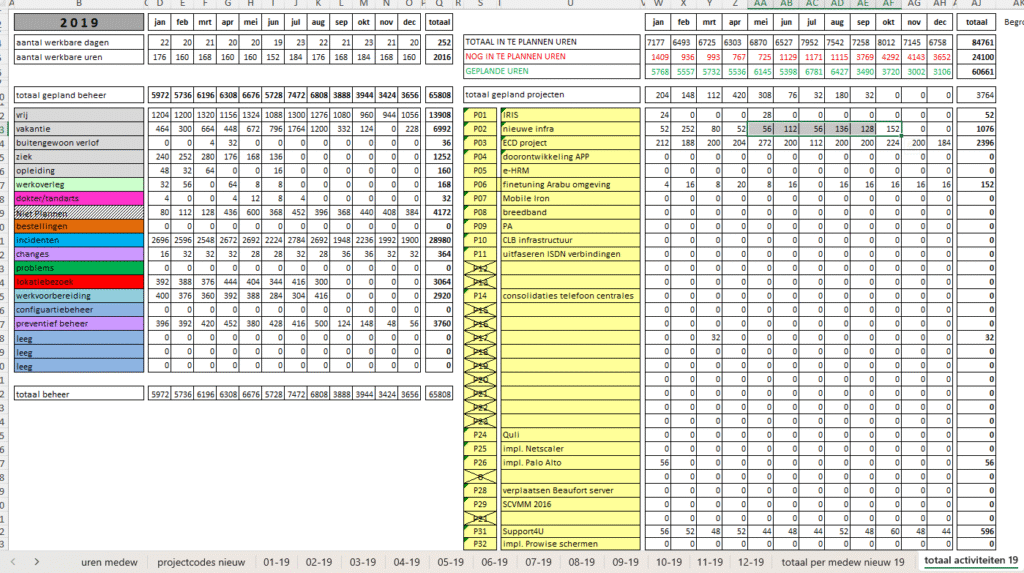
Task: Select the yellow P01 project code cell
Action: (480, 115)
